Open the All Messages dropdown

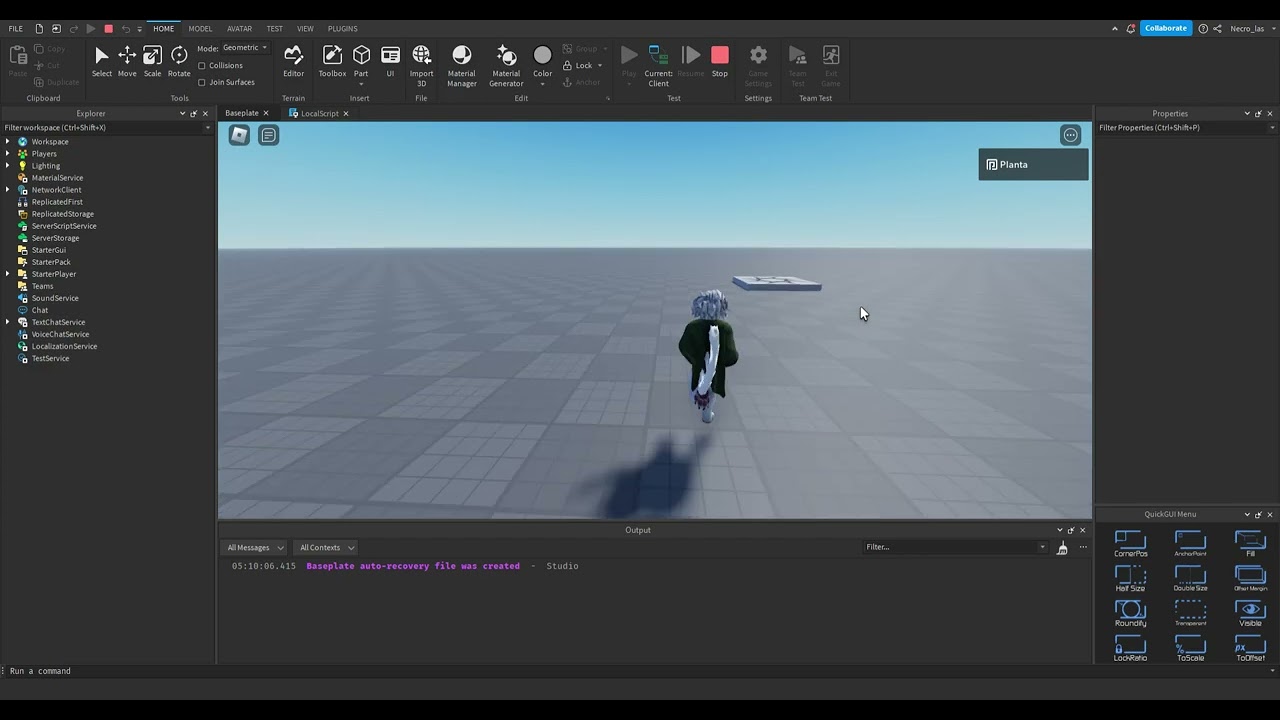tap(255, 548)
